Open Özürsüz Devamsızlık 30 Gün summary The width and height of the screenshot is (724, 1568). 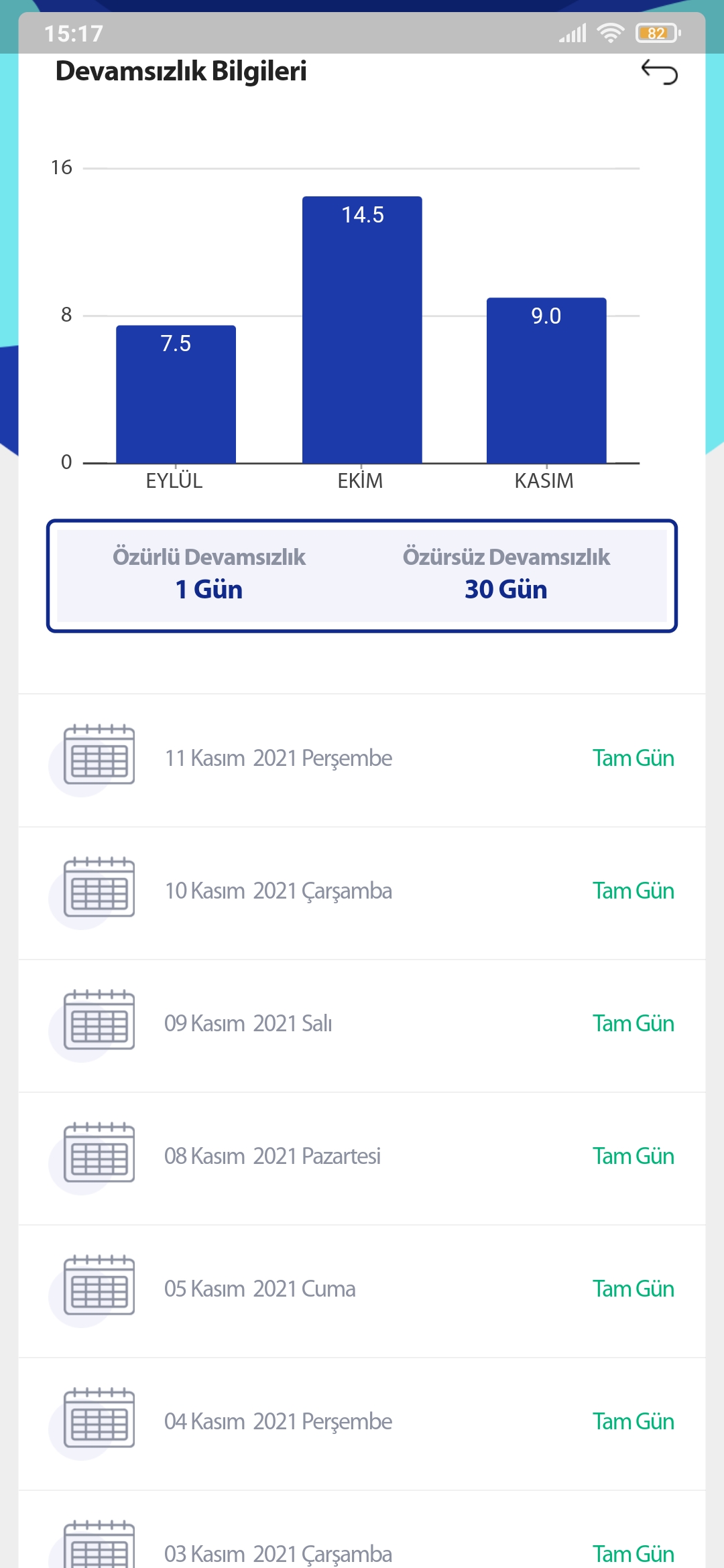coord(506,574)
